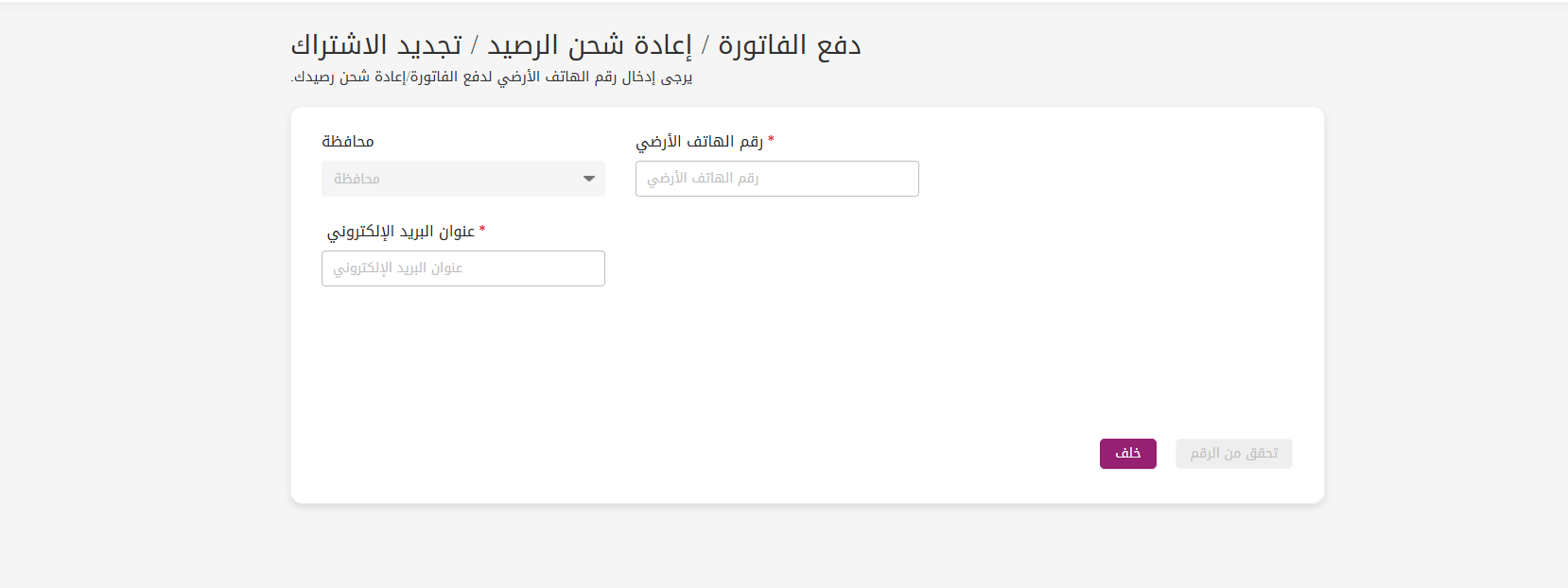Click the slash between دفع الفاتورة and إعادة
1568x588 pixels.
click(706, 45)
